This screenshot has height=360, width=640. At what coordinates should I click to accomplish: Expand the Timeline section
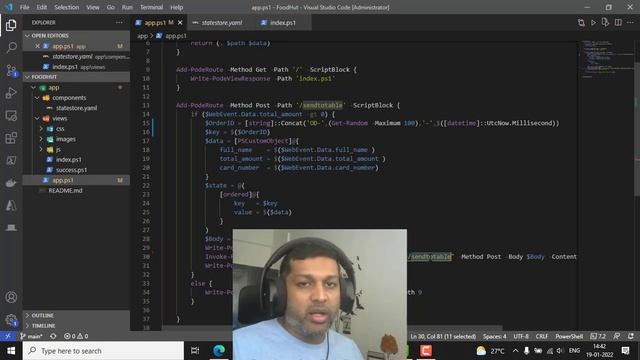tap(76, 326)
